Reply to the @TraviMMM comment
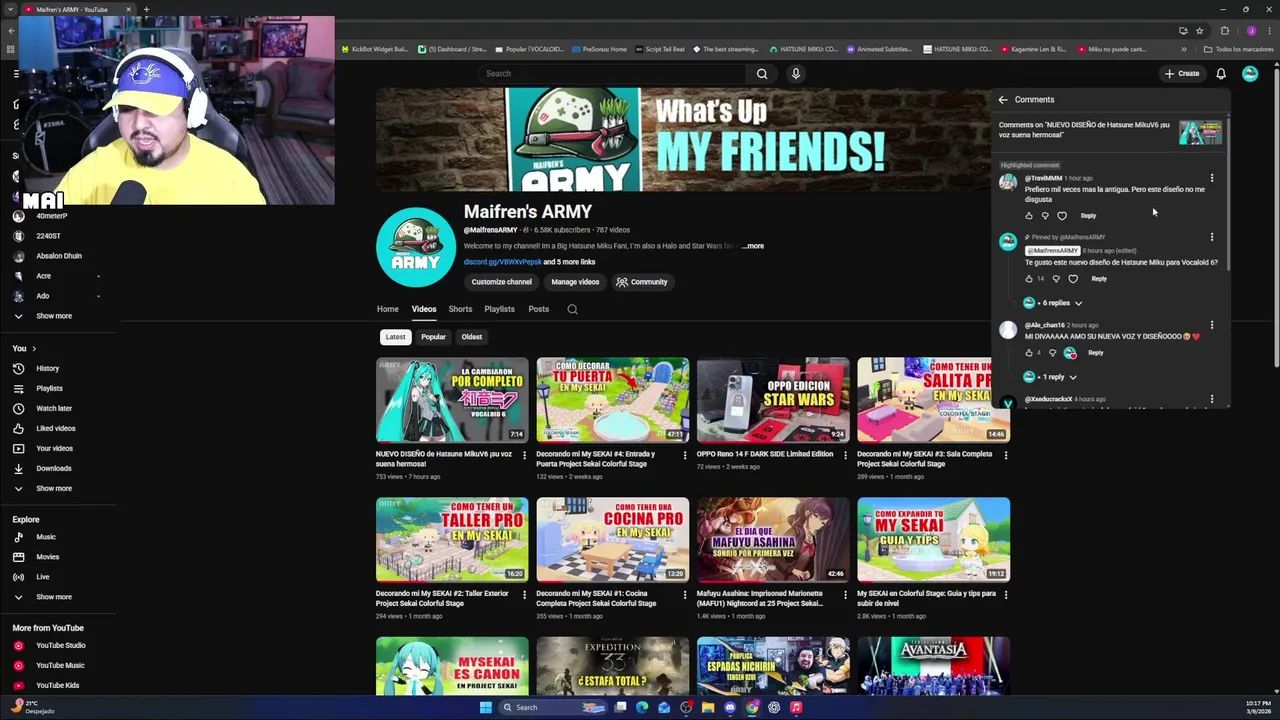 coord(1088,216)
